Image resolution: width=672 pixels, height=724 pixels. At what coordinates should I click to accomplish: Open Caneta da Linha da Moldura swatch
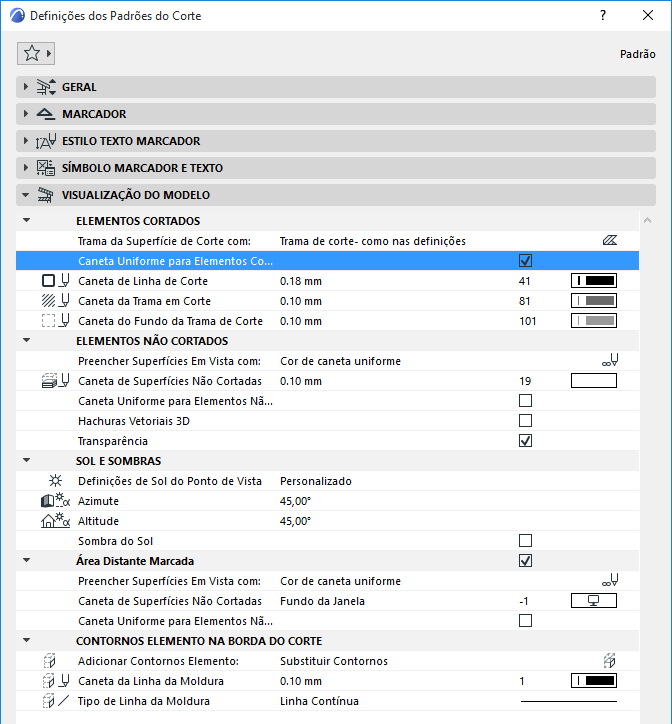pyautogui.click(x=594, y=681)
